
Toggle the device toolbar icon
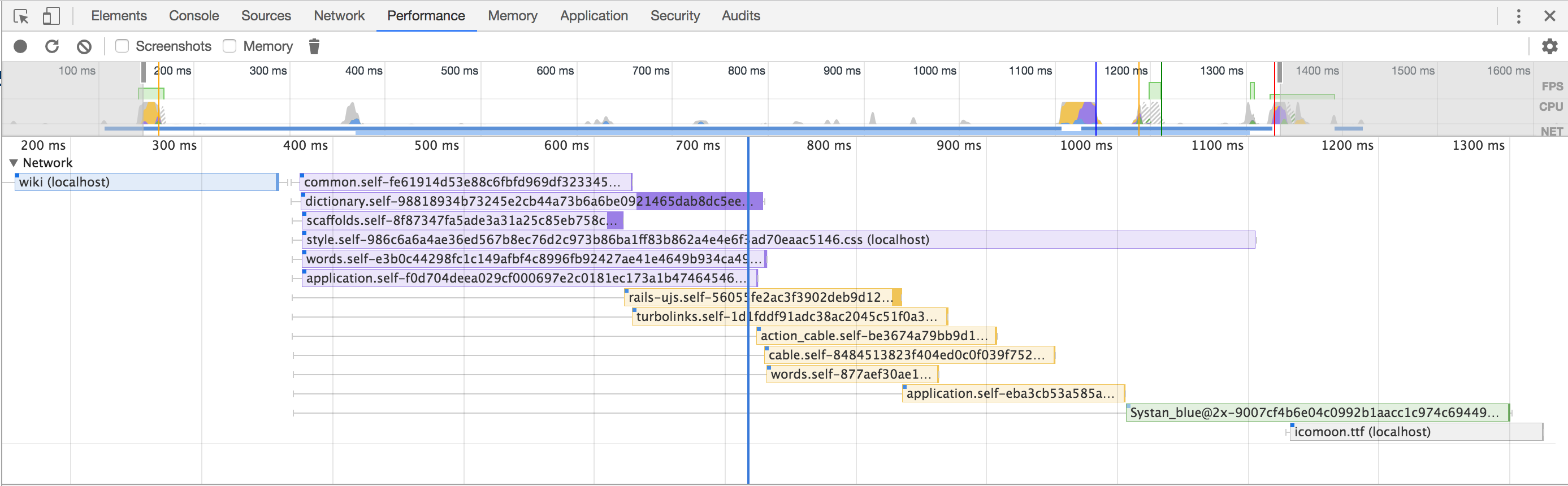[x=51, y=16]
